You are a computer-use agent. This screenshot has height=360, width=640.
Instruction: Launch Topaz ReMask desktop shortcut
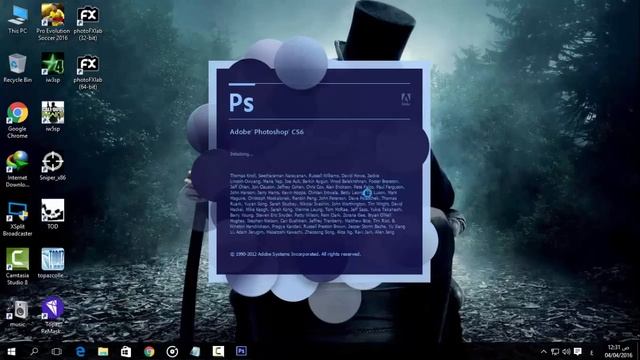53,316
